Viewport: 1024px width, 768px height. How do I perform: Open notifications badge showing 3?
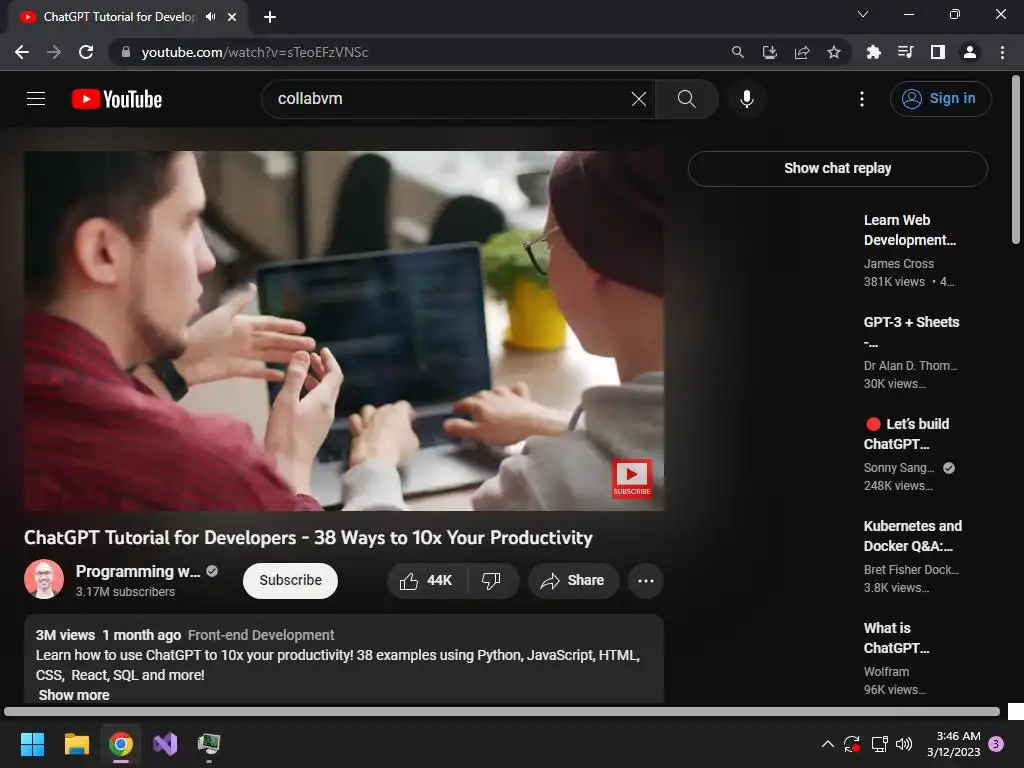pyautogui.click(x=996, y=744)
